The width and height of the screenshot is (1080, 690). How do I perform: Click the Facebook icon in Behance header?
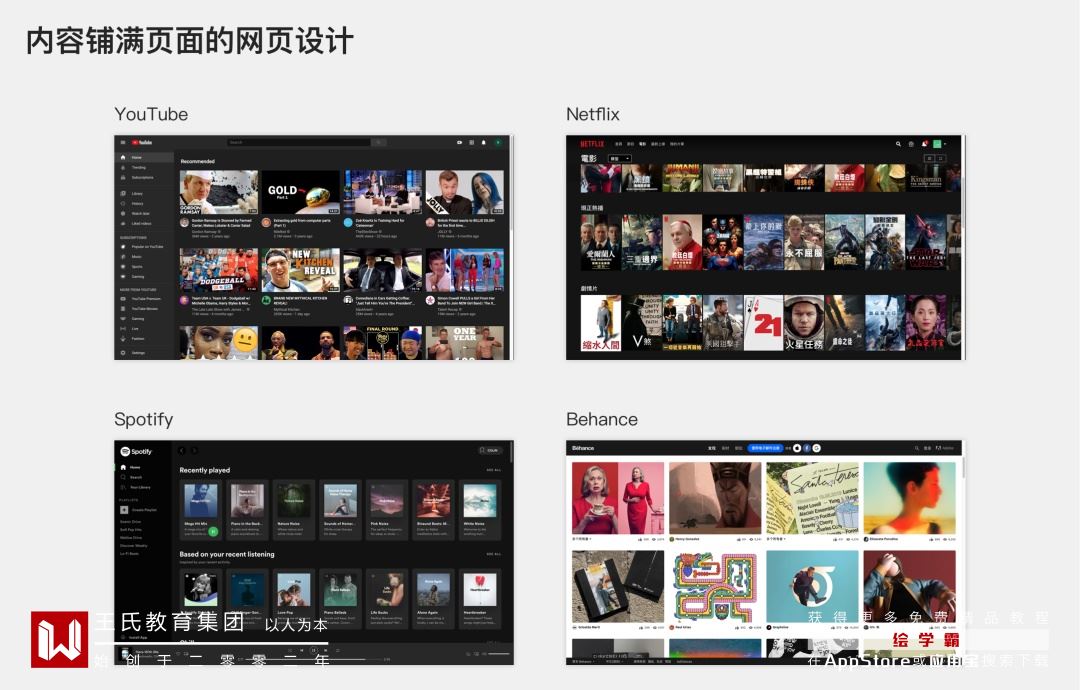[807, 448]
